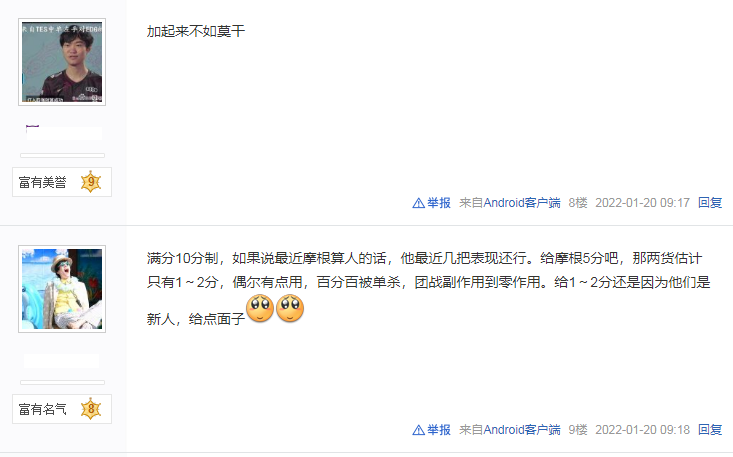This screenshot has height=457, width=733.
Task: Click 举报 link on the 8楼 post
Action: [x=438, y=203]
